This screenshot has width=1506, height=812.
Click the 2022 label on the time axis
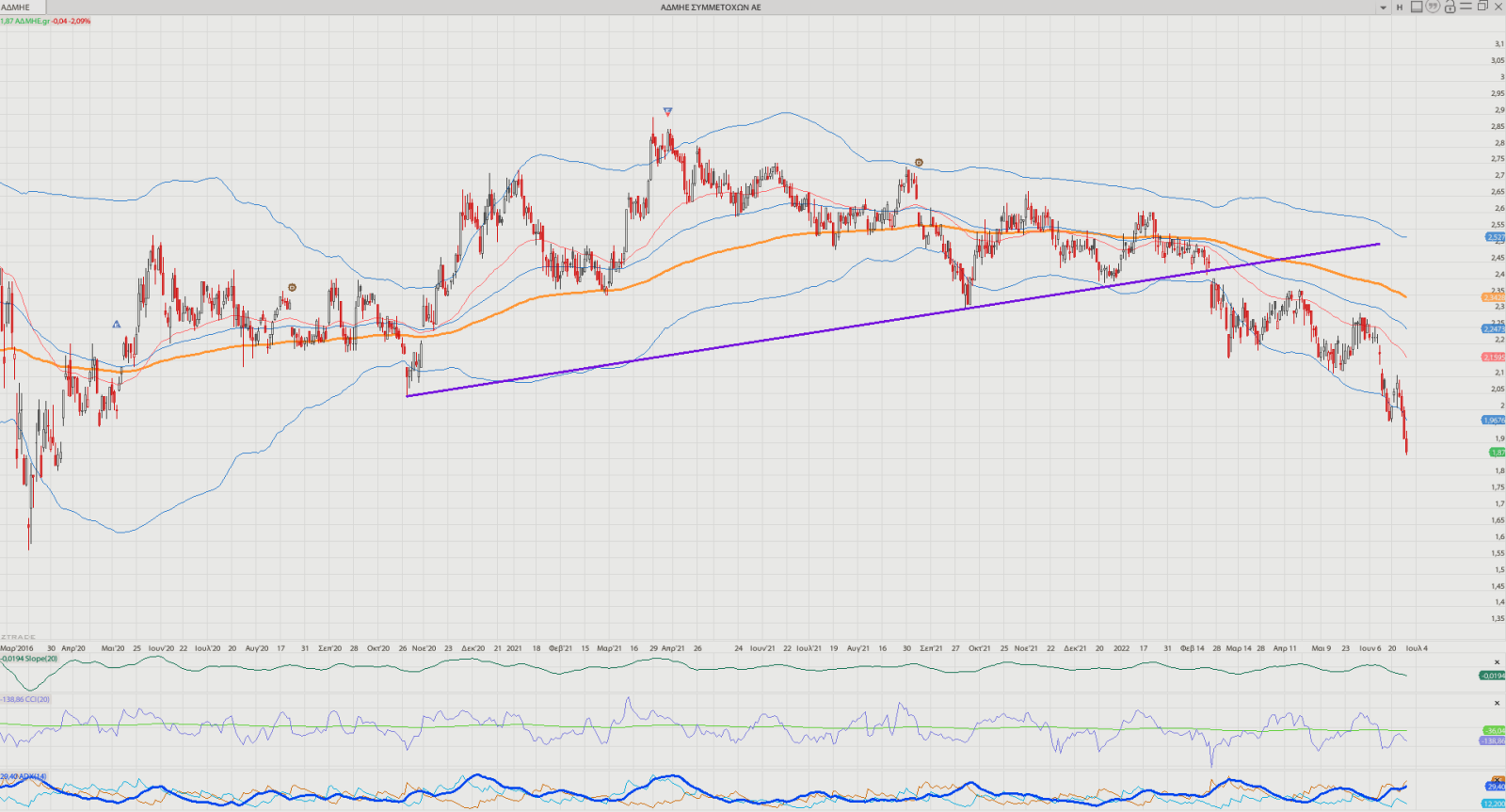[x=1122, y=648]
